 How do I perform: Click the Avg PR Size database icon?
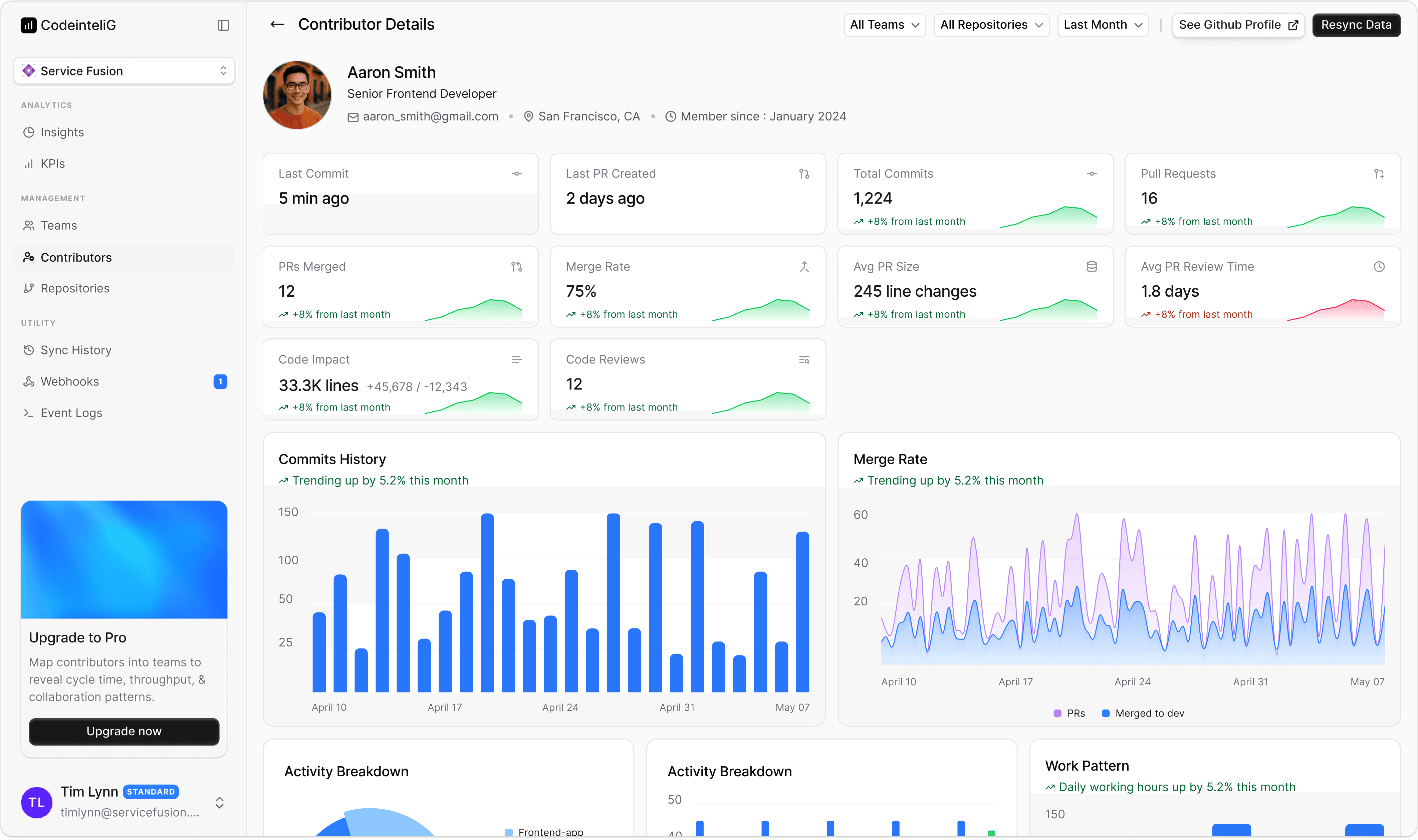click(x=1092, y=267)
